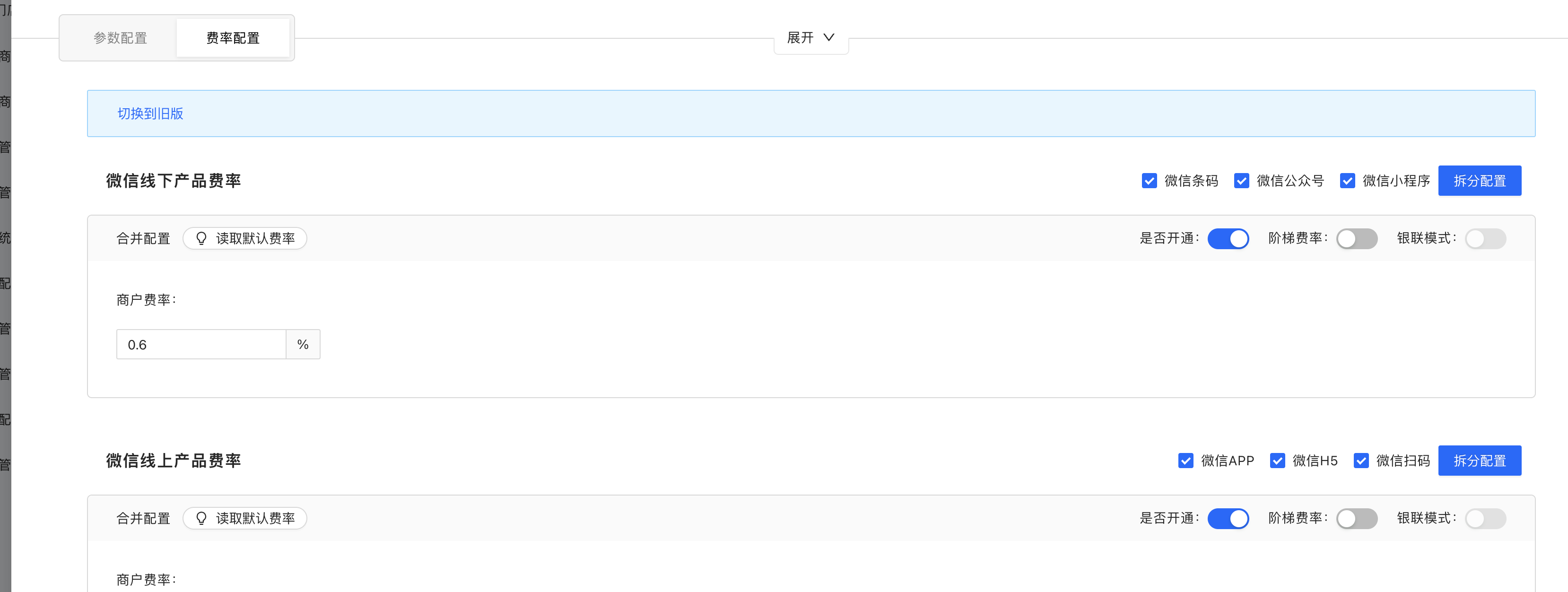
Task: Click 拆分配置 button for 微信线下产品费率
Action: point(1479,181)
